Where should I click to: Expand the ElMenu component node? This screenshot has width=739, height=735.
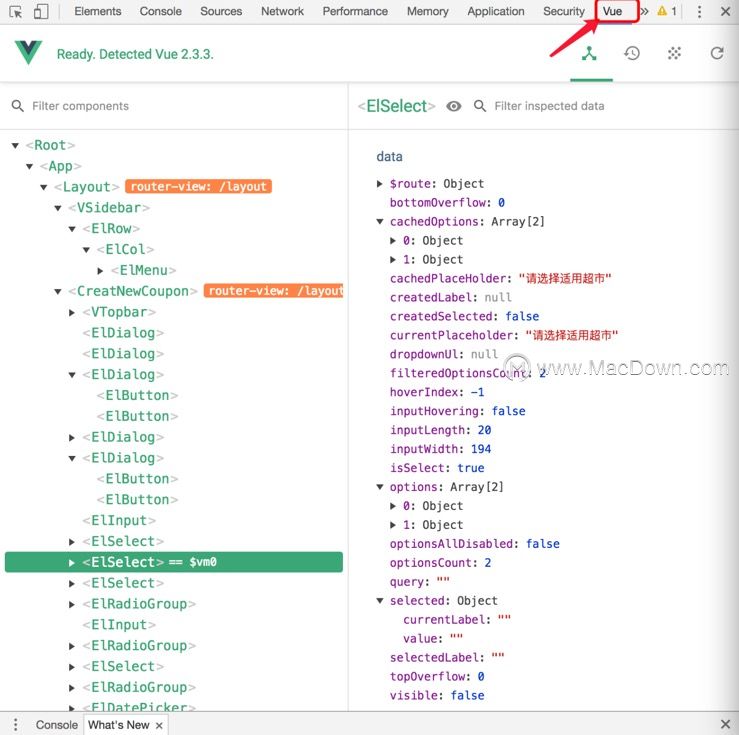coord(100,270)
